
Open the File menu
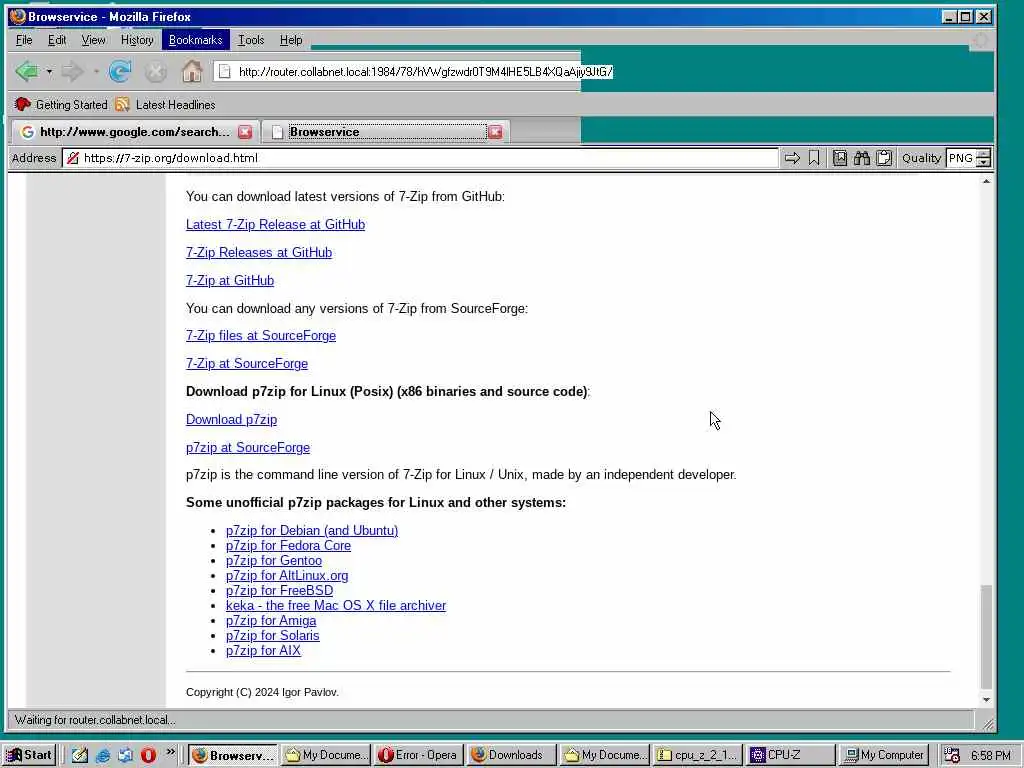click(24, 40)
